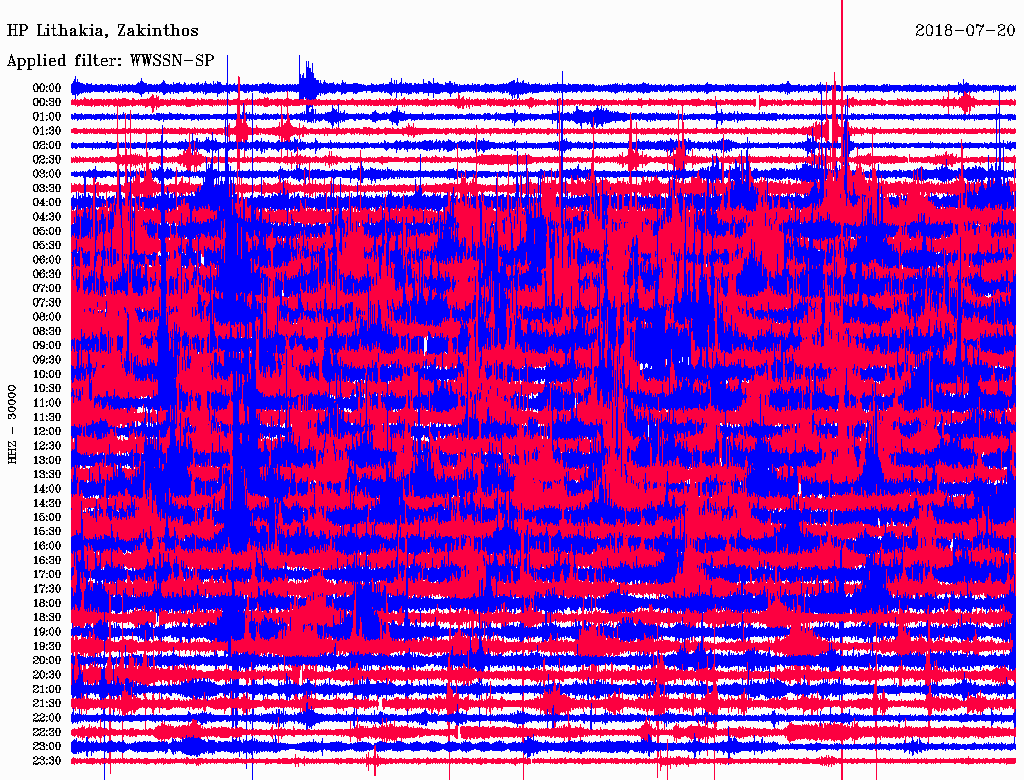Click the 21:30 time label

pos(47,704)
